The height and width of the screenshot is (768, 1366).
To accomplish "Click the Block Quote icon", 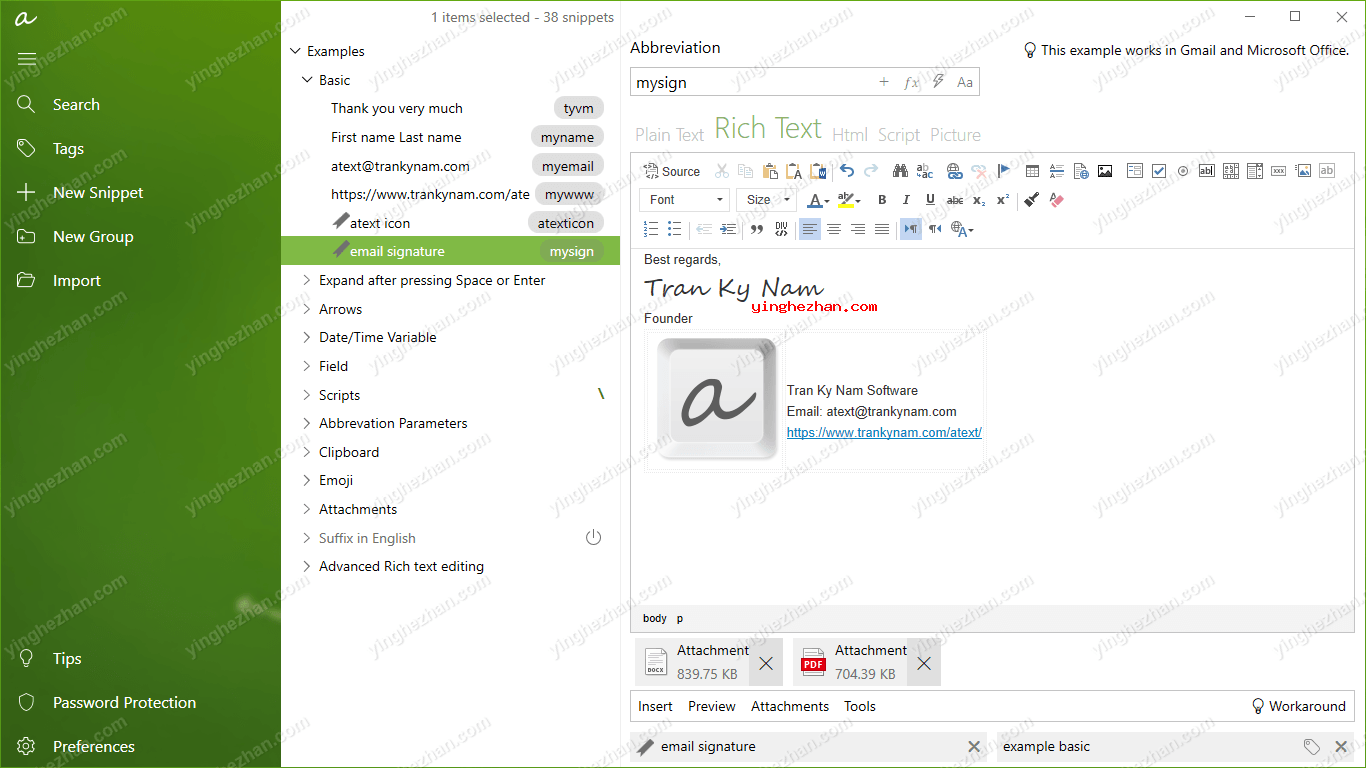I will [757, 229].
